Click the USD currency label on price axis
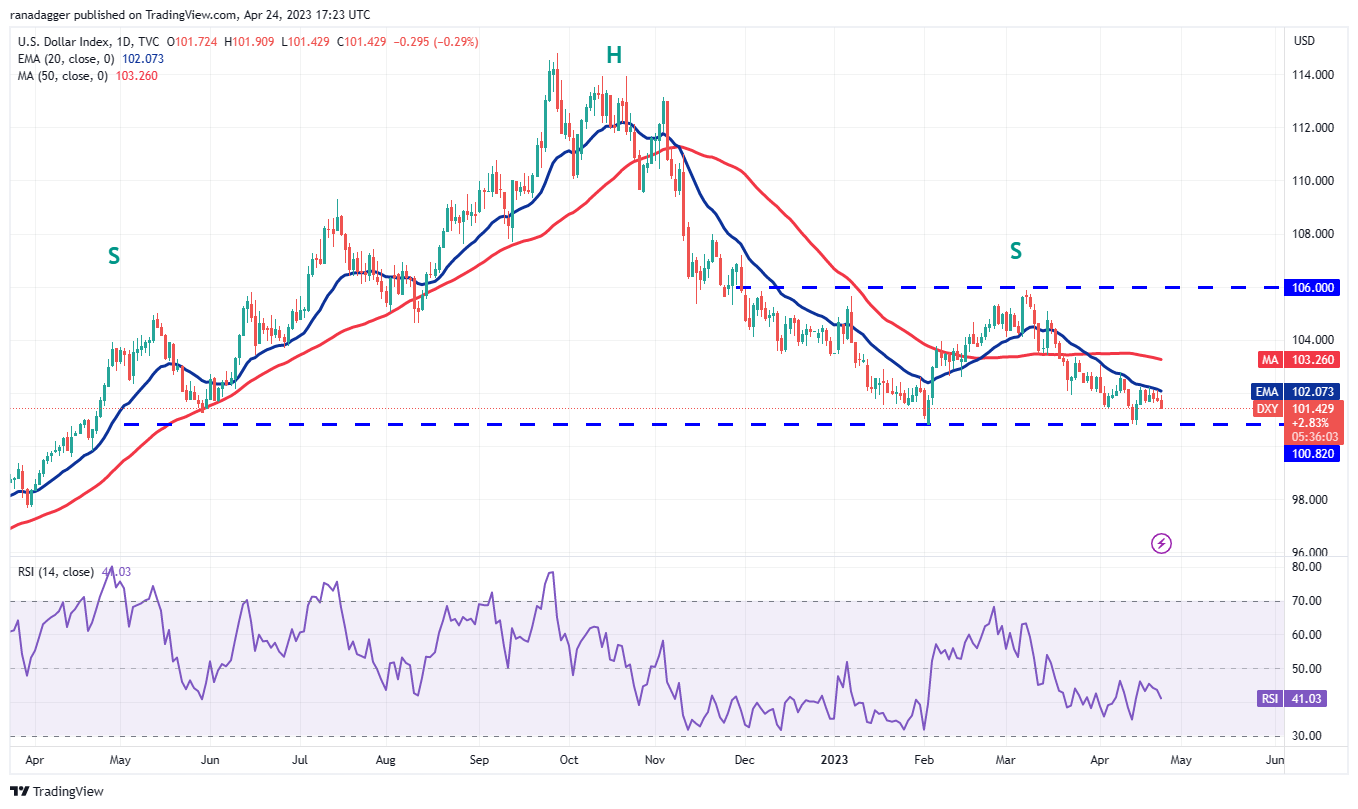This screenshot has width=1358, height=809. click(1304, 41)
